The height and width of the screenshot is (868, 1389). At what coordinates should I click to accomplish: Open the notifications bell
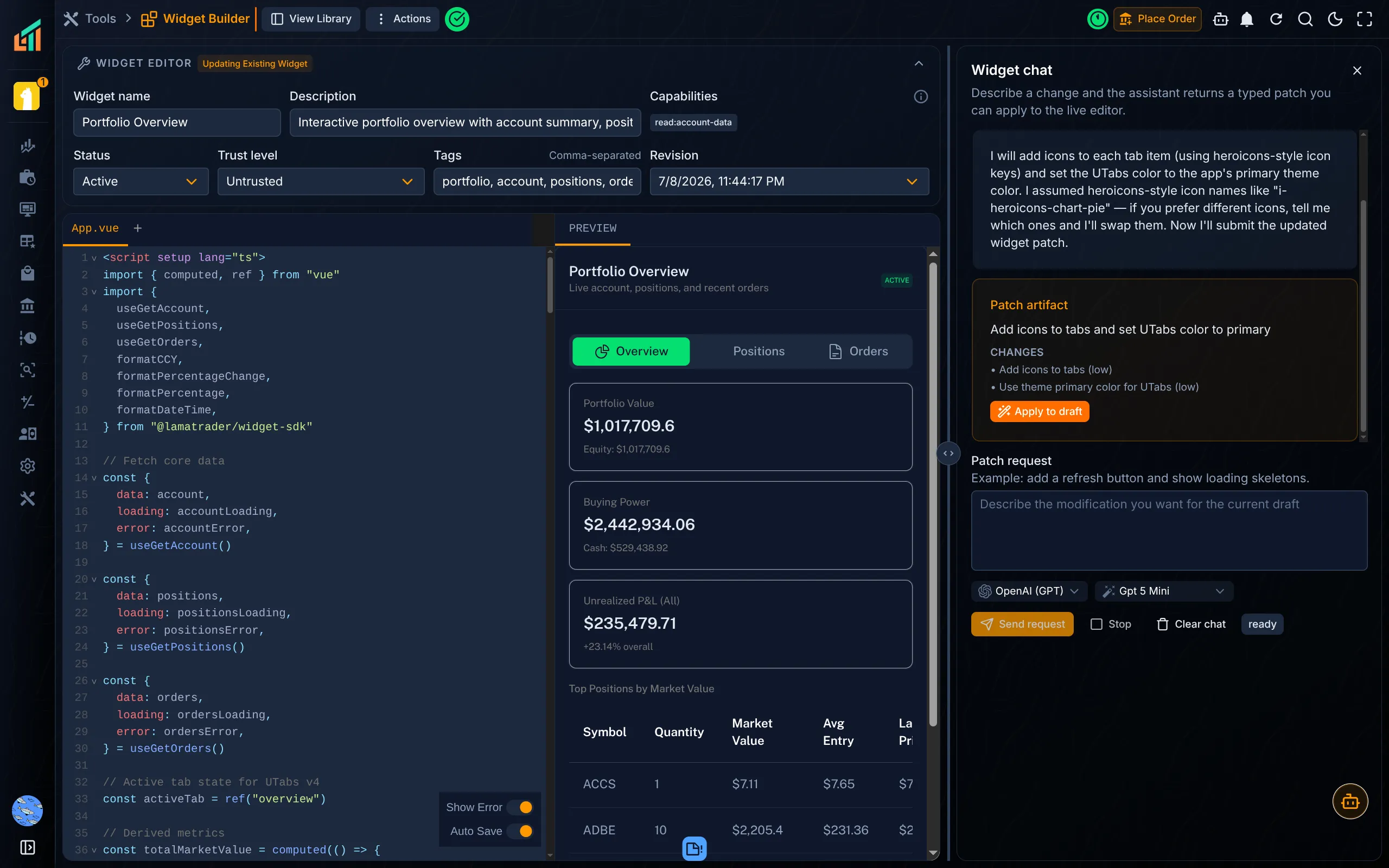tap(1247, 19)
